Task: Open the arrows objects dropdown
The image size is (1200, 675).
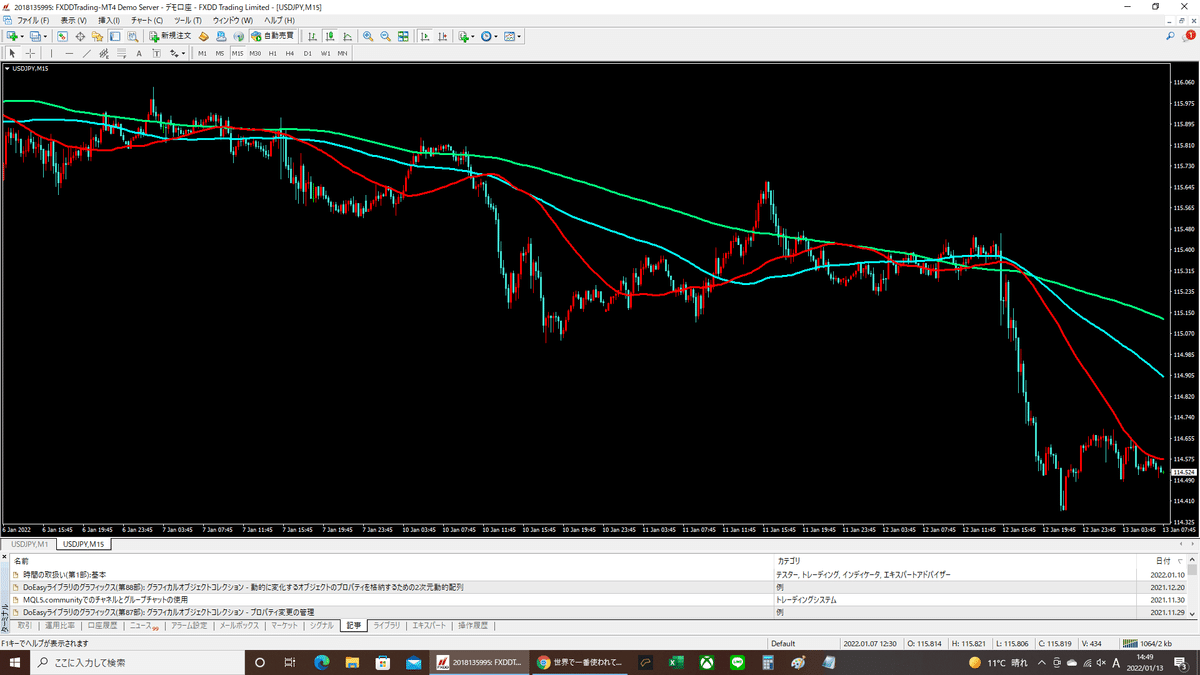Action: 177,53
